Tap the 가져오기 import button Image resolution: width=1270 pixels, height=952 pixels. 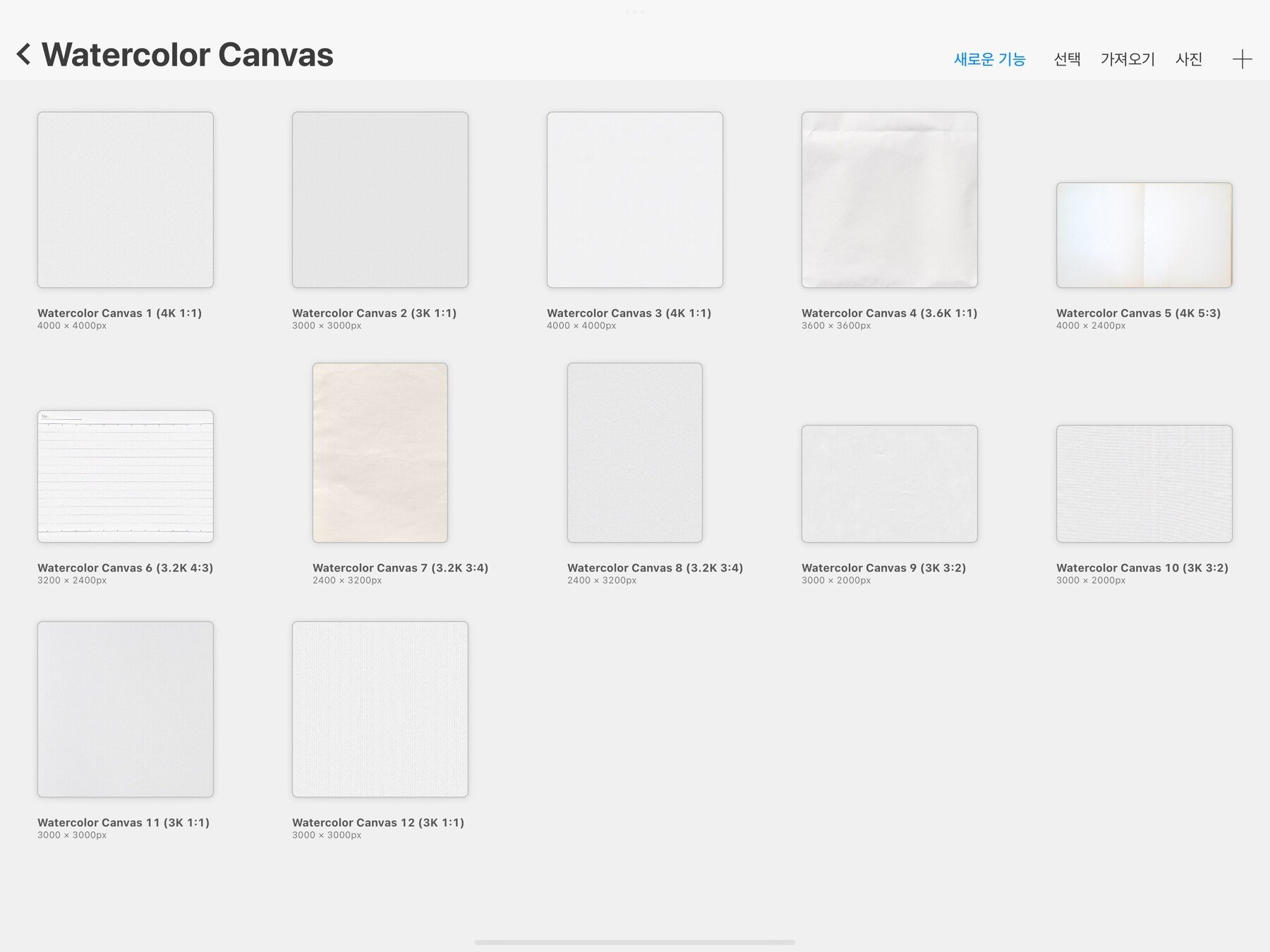pos(1127,59)
